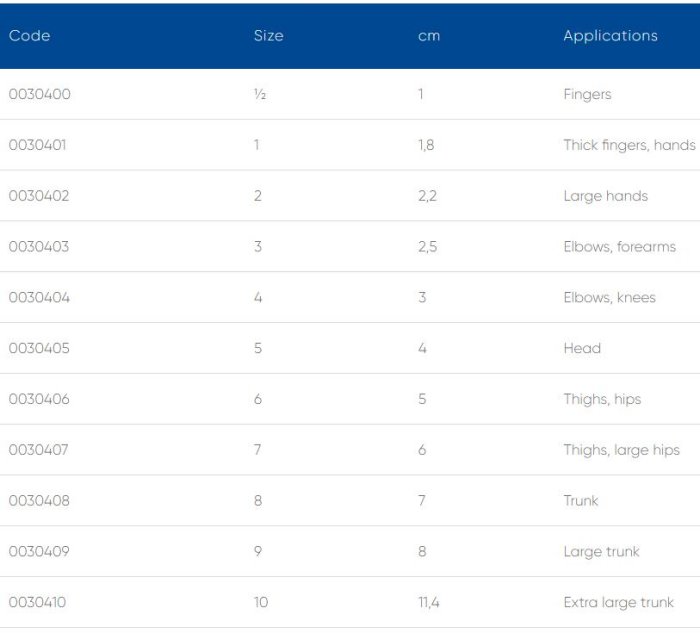
Task: Click product code 0030405
Action: [x=39, y=349]
